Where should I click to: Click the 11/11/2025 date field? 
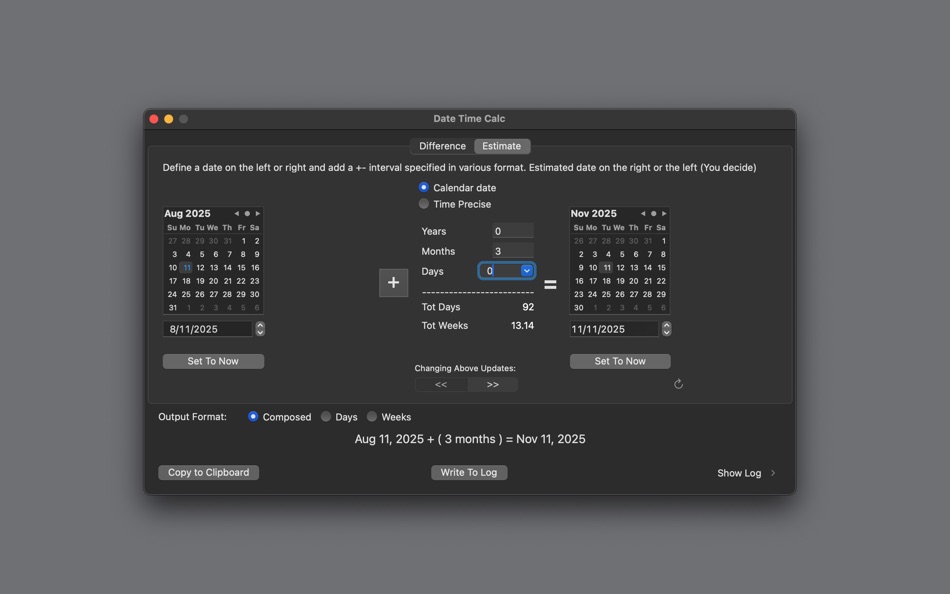[614, 329]
